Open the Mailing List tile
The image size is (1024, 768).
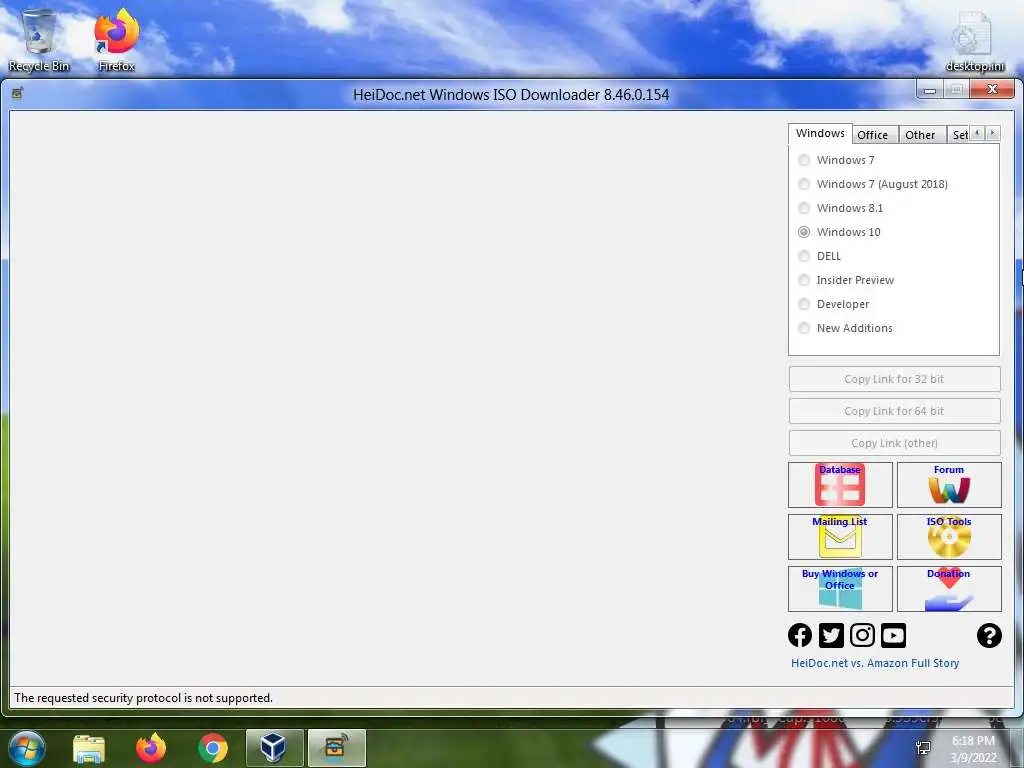pyautogui.click(x=840, y=537)
